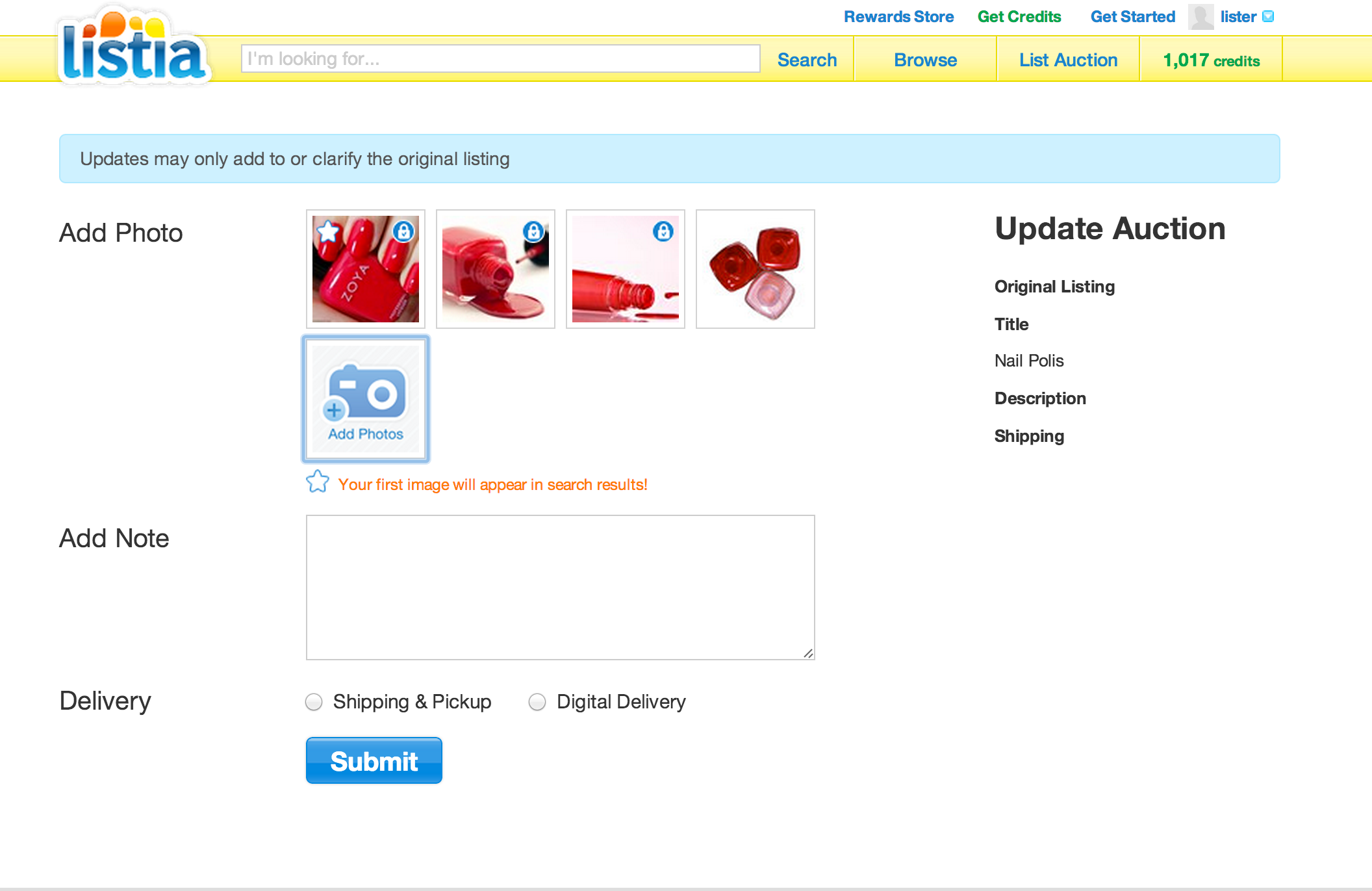Screen dimensions: 1372x891
Task: Select the three polish bottles thumbnail
Action: pyautogui.click(x=756, y=269)
